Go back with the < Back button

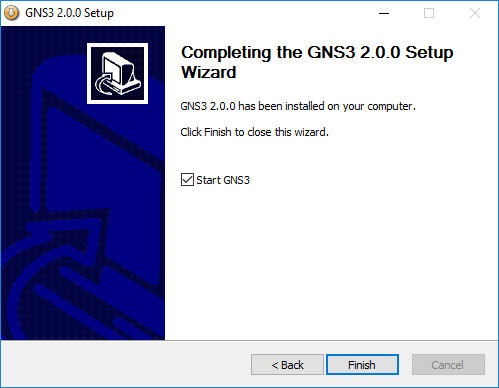tap(287, 365)
